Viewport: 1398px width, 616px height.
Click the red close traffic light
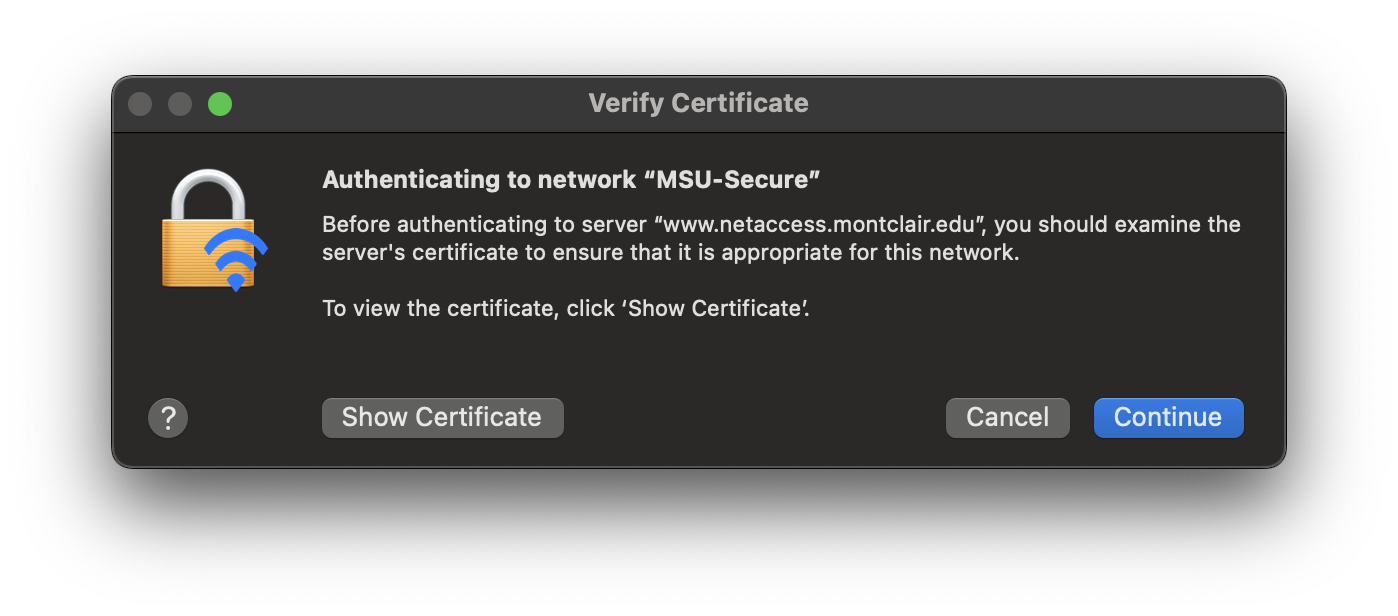[x=140, y=103]
